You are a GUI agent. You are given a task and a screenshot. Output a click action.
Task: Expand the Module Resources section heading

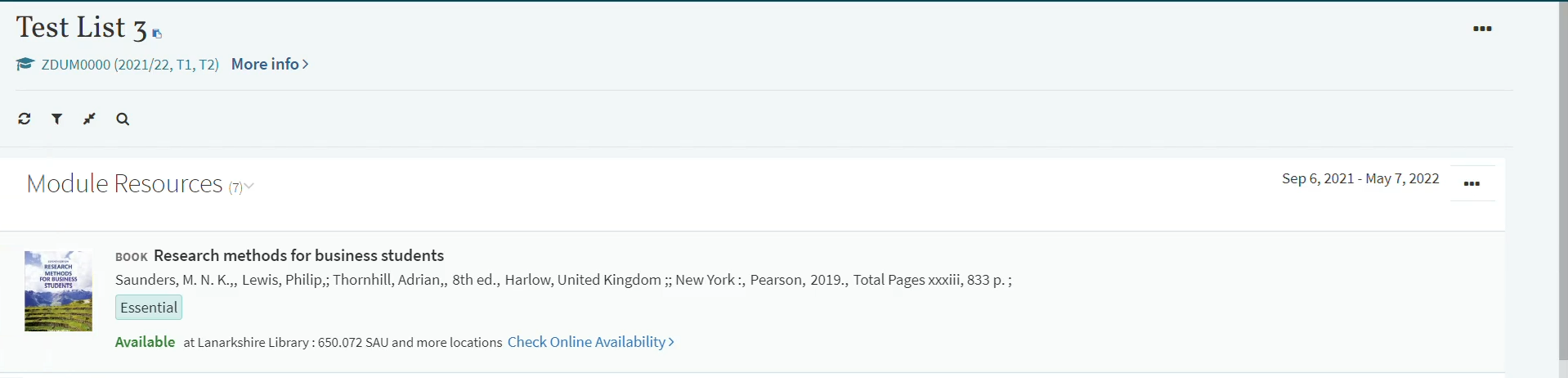[124, 183]
